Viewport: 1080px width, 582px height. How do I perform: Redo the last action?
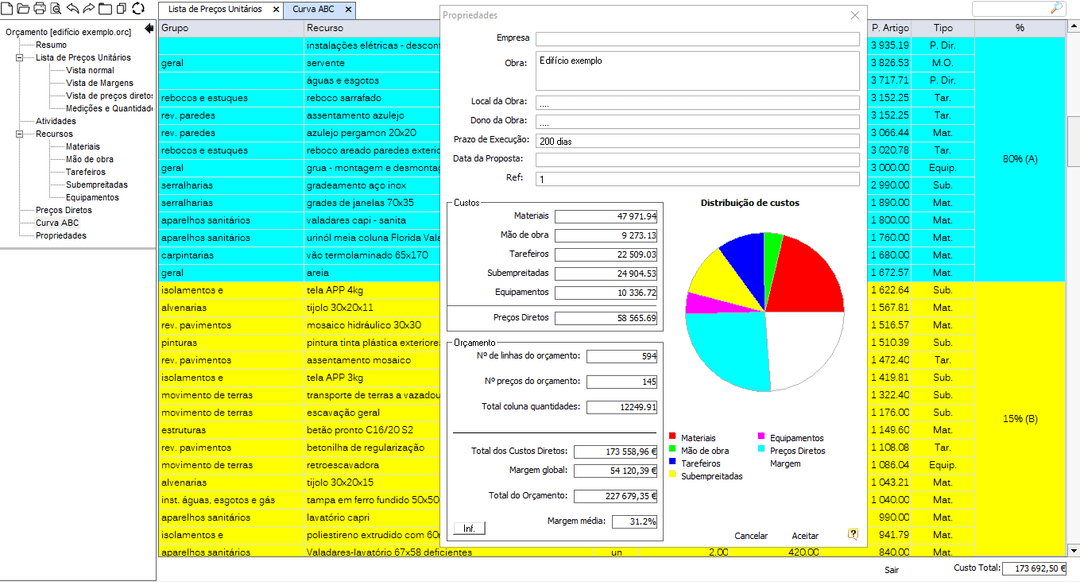tap(89, 8)
